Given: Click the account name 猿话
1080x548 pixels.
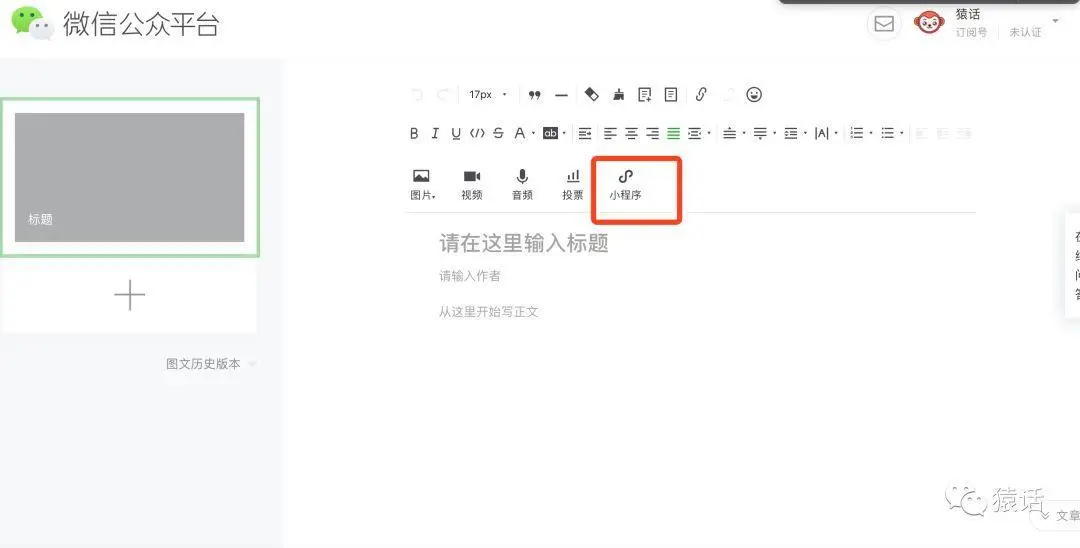Looking at the screenshot, I should pyautogui.click(x=968, y=14).
